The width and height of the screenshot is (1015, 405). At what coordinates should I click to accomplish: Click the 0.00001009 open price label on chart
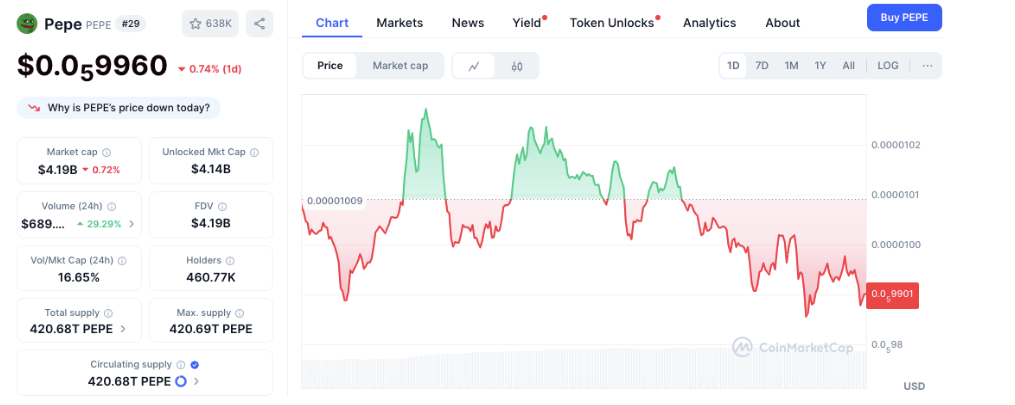pos(335,201)
